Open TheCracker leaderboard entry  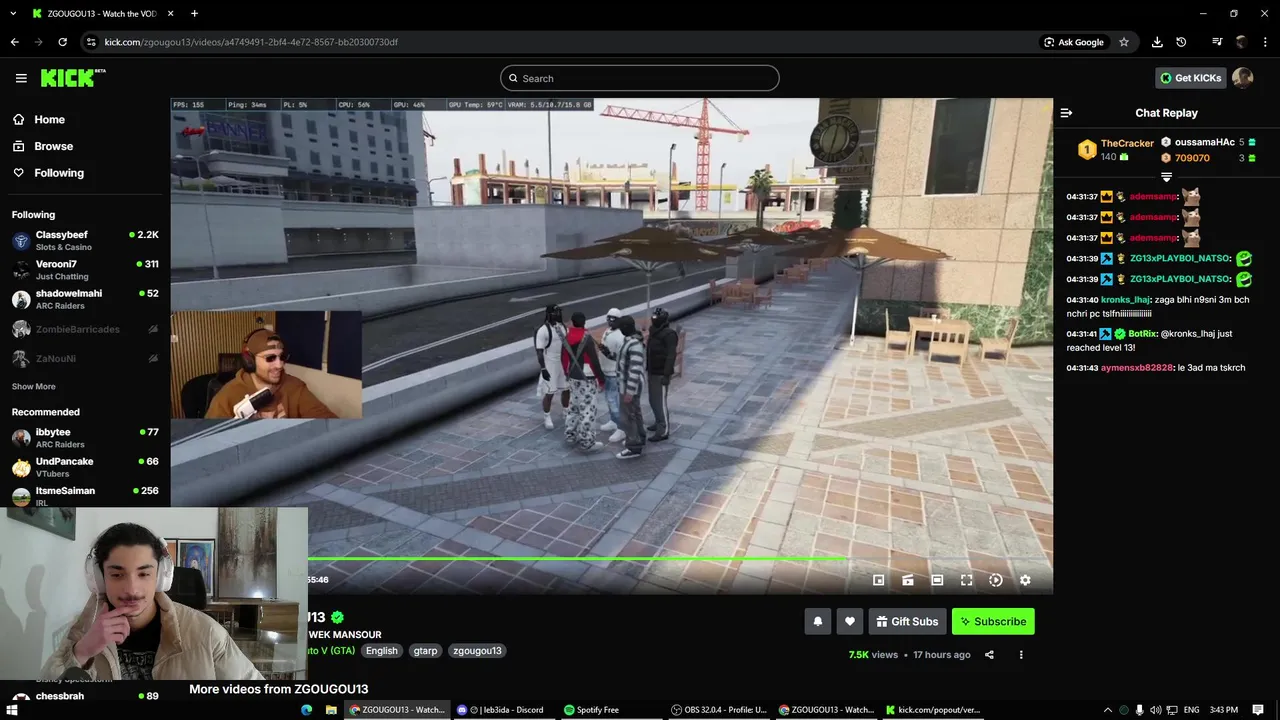click(x=1115, y=150)
